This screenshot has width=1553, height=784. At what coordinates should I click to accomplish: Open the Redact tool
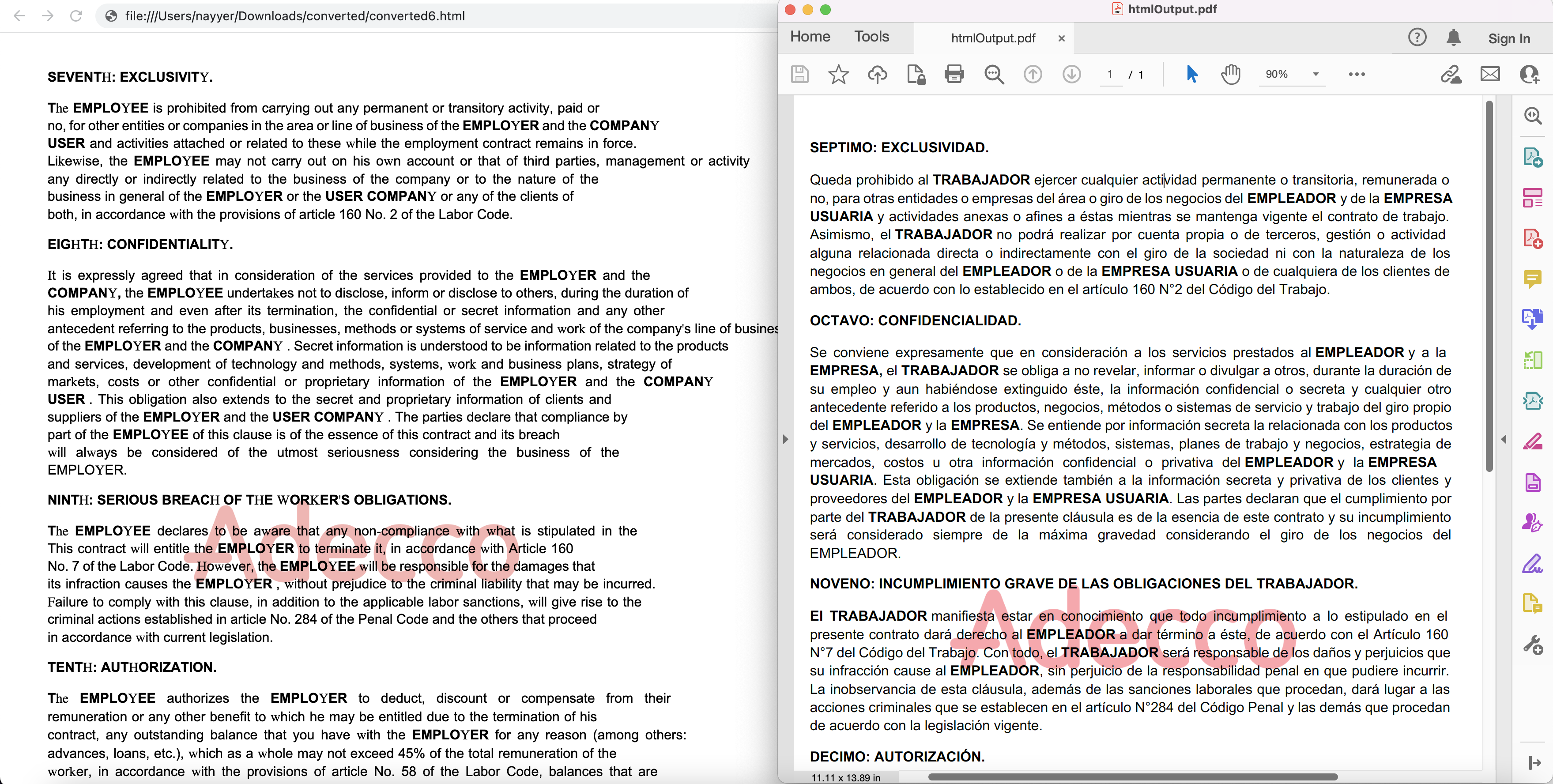click(x=1533, y=441)
